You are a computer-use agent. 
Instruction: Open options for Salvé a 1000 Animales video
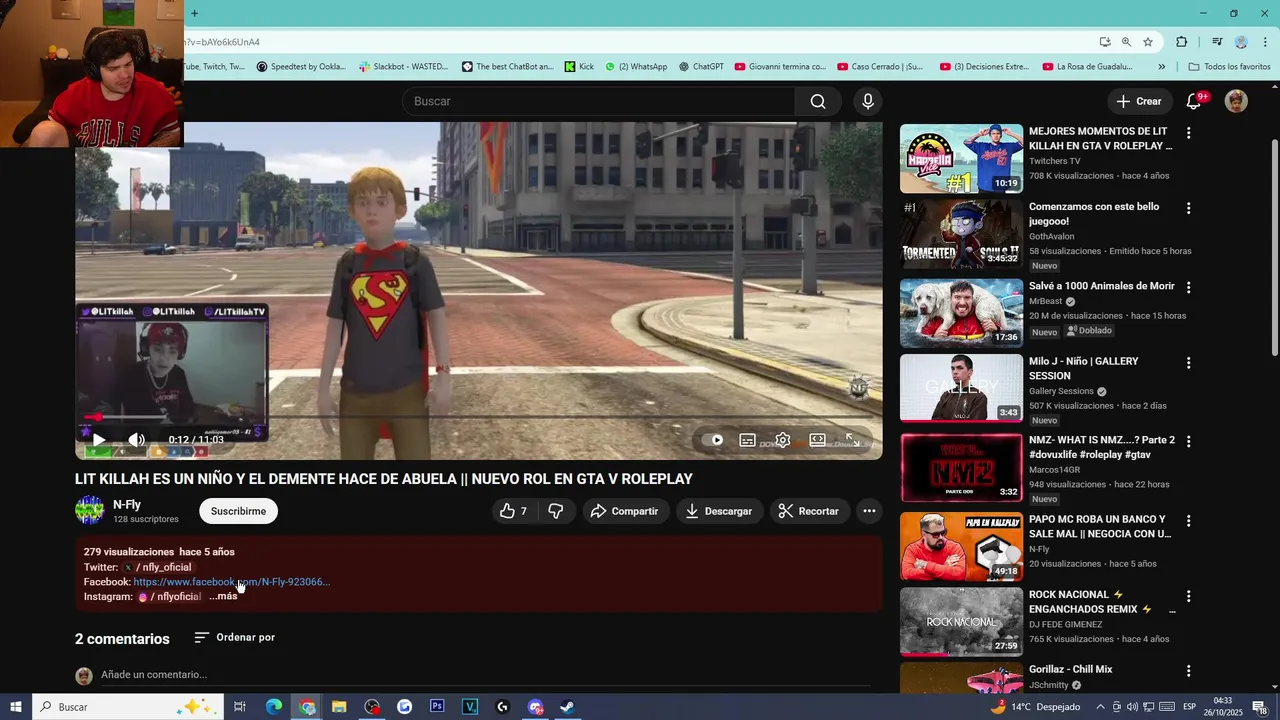[1188, 287]
